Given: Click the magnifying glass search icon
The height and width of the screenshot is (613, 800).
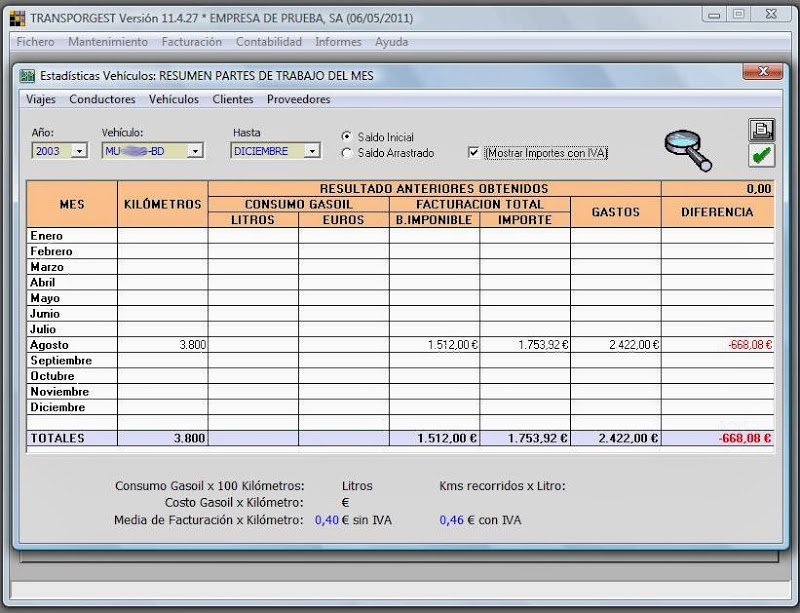Looking at the screenshot, I should click(688, 151).
